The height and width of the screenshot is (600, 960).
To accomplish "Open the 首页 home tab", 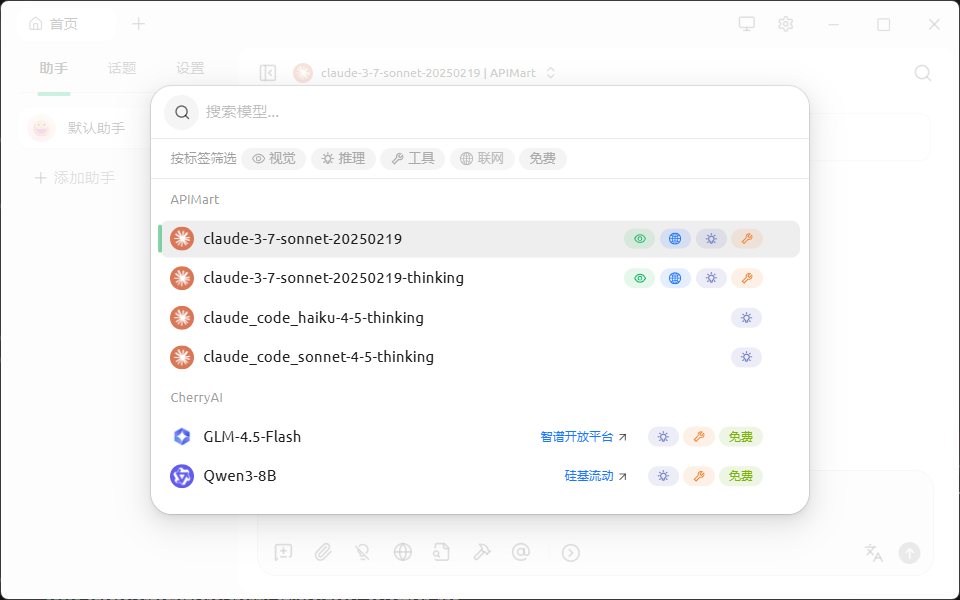I will (66, 24).
